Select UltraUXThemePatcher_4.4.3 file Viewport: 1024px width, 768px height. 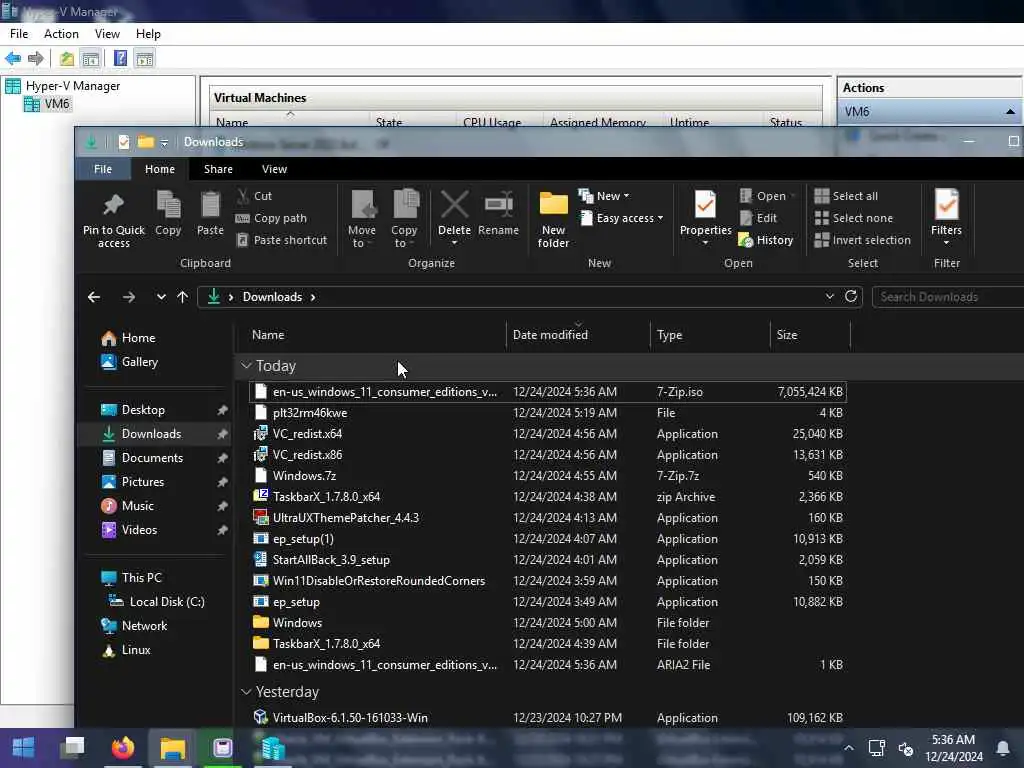click(547, 518)
